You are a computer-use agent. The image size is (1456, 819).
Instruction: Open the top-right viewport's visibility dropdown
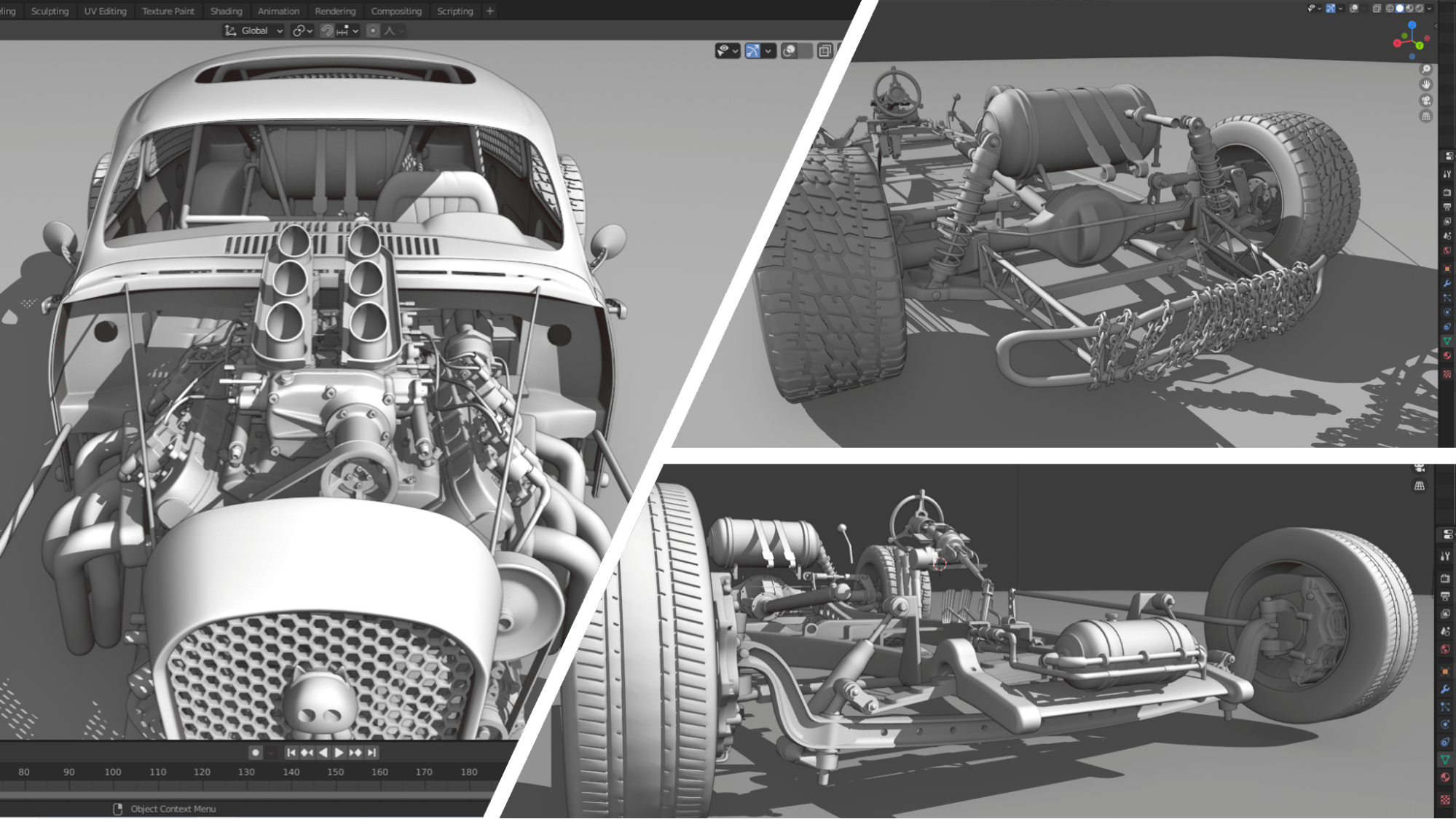point(1315,9)
